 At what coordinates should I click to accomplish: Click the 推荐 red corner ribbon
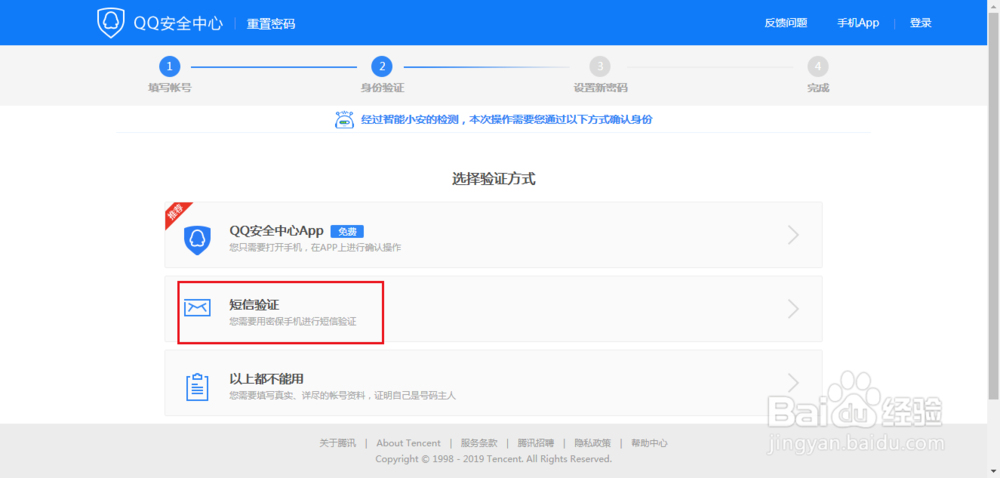pyautogui.click(x=176, y=214)
